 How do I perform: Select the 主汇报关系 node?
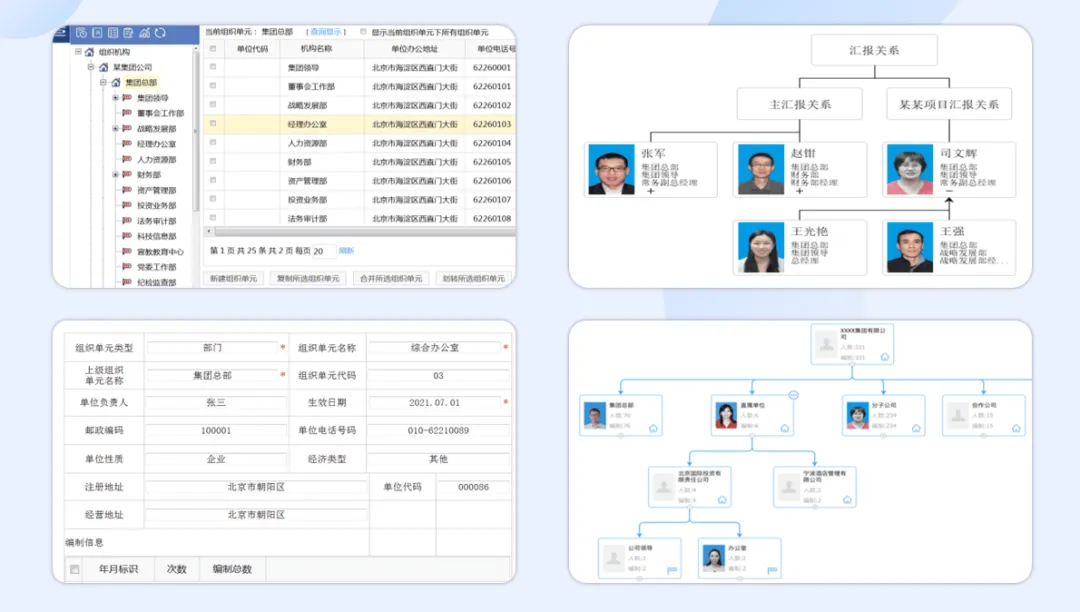(x=800, y=105)
